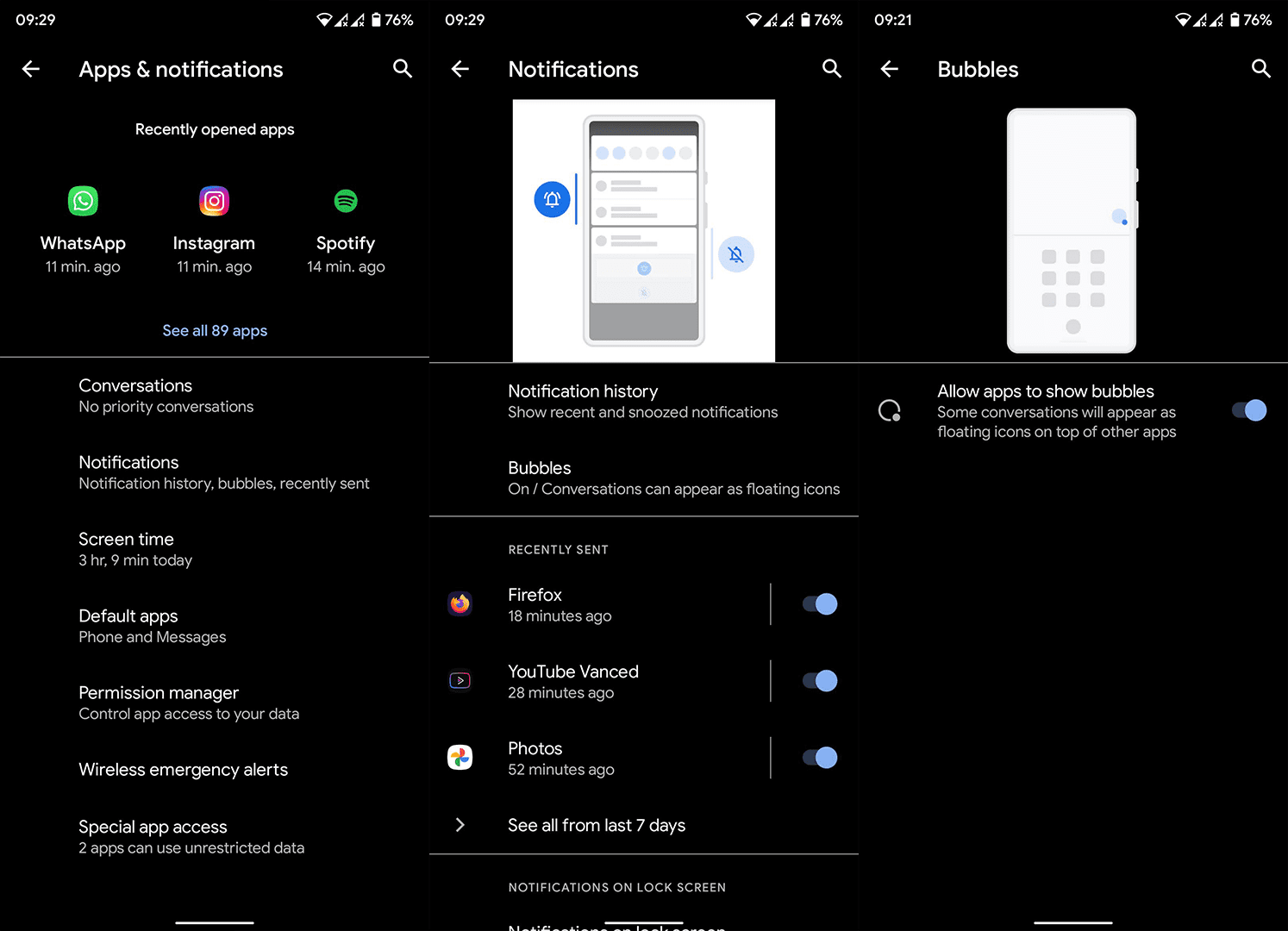The height and width of the screenshot is (931, 1288).
Task: Open Default apps entry
Action: pyautogui.click(x=215, y=626)
